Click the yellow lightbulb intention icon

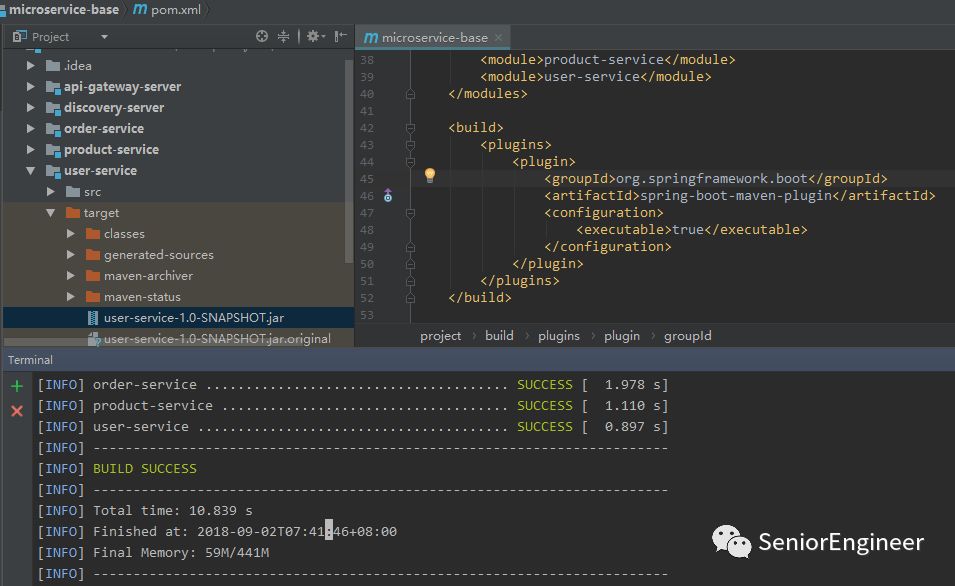pyautogui.click(x=430, y=175)
